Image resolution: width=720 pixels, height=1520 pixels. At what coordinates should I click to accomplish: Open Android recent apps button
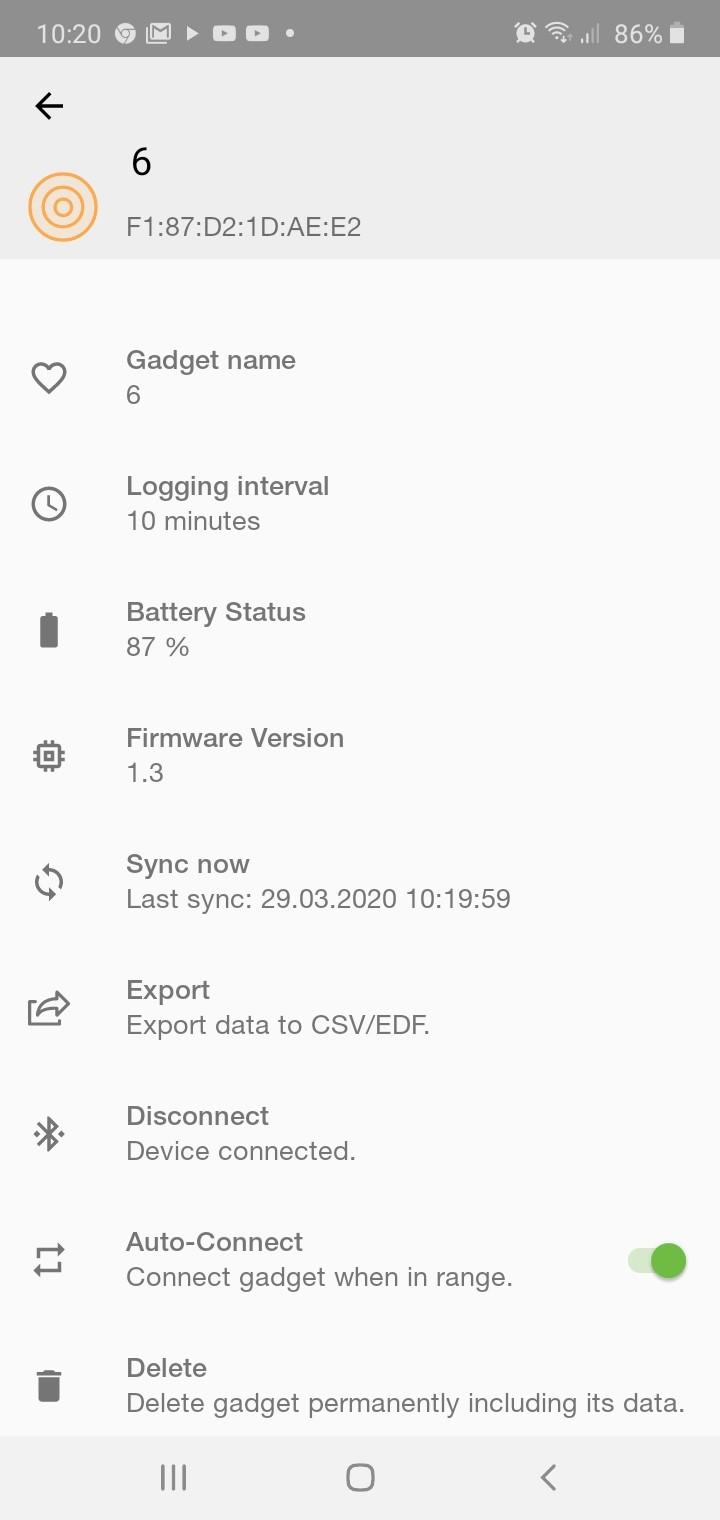tap(174, 1478)
